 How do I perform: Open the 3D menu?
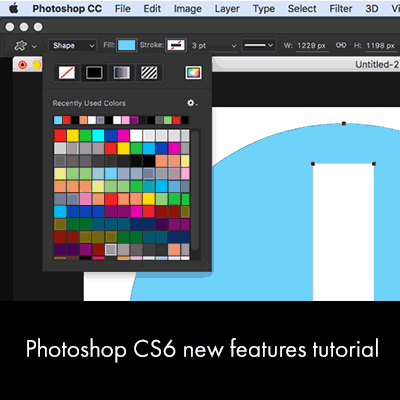372,9
